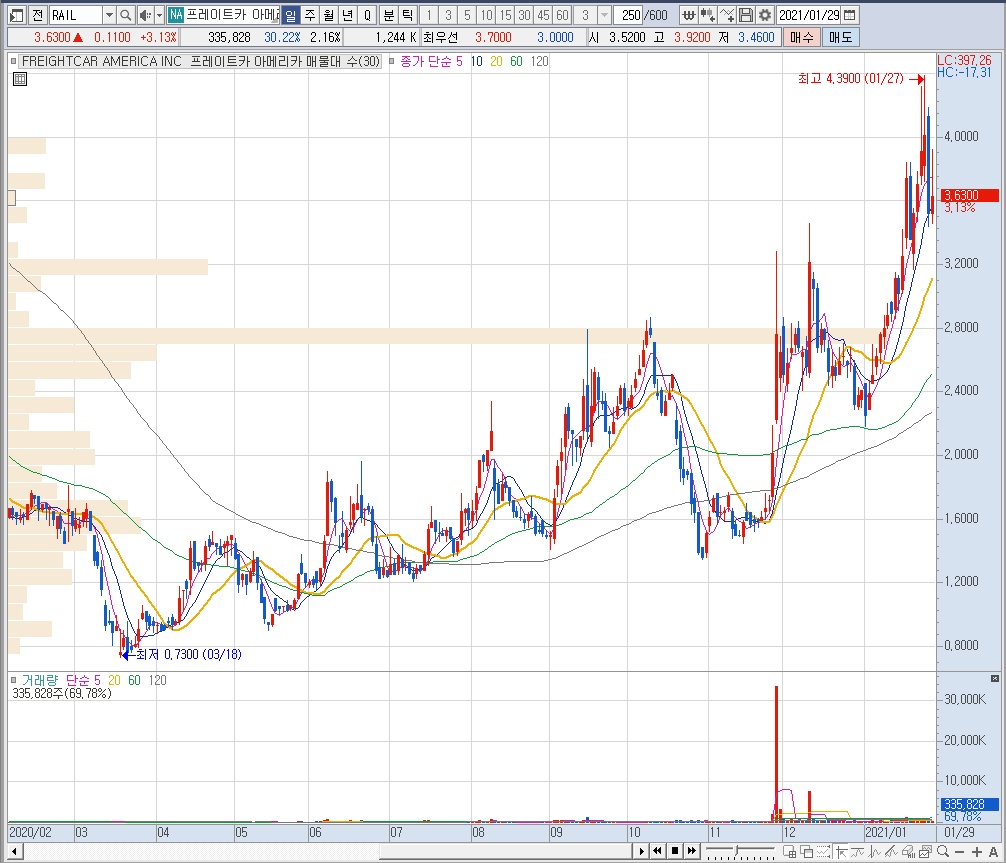Open chart settings gear icon
The width and height of the screenshot is (1006, 863).
[x=765, y=15]
